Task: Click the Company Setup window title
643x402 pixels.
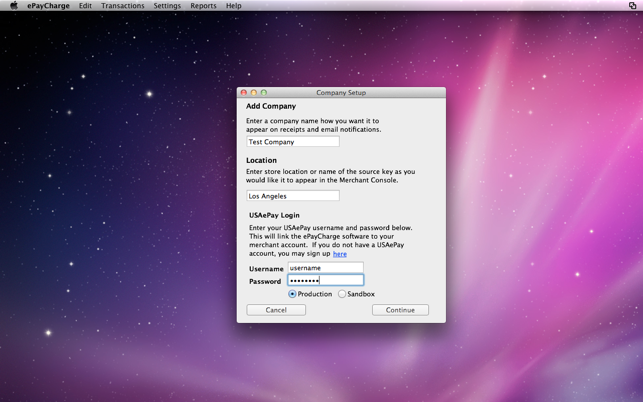Action: (x=341, y=92)
